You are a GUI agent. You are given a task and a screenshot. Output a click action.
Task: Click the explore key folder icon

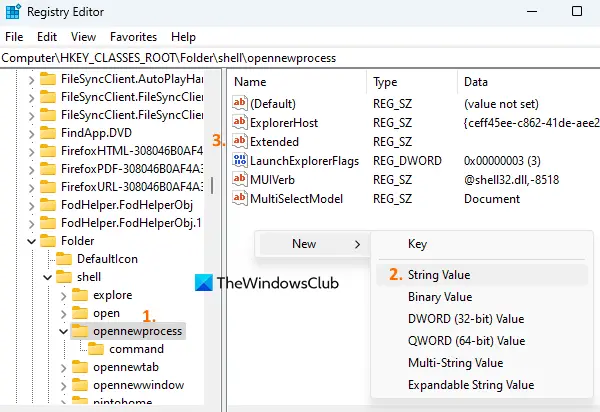[x=80, y=295]
